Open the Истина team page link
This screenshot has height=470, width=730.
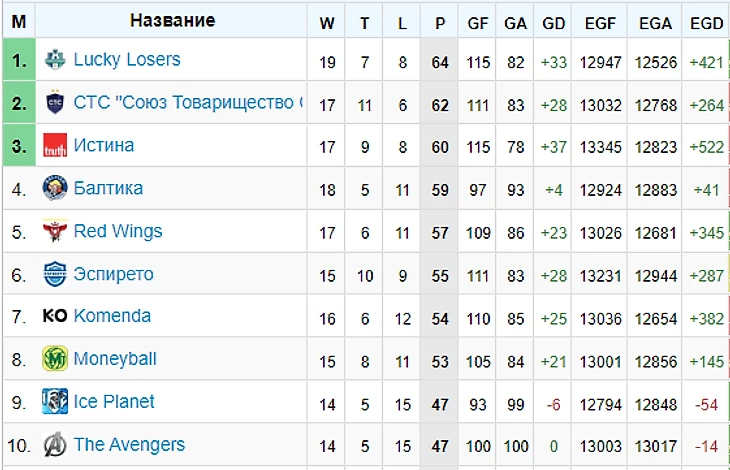pos(104,145)
